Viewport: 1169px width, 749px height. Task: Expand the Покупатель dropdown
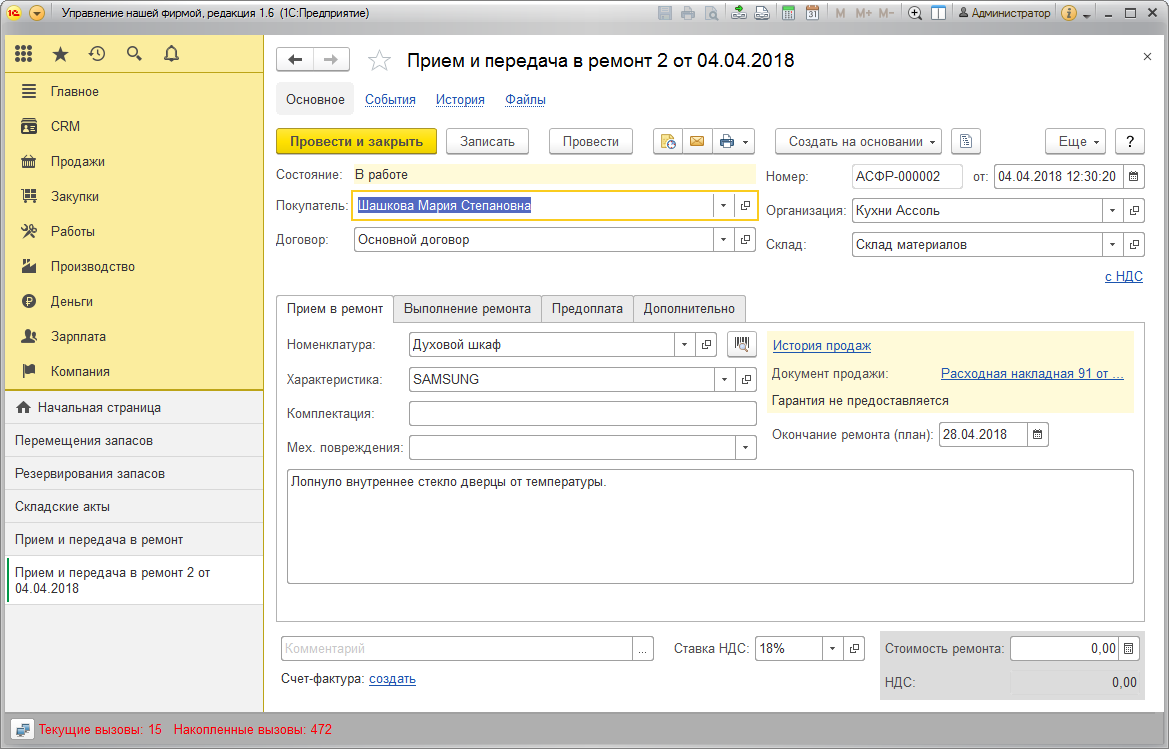coord(722,206)
